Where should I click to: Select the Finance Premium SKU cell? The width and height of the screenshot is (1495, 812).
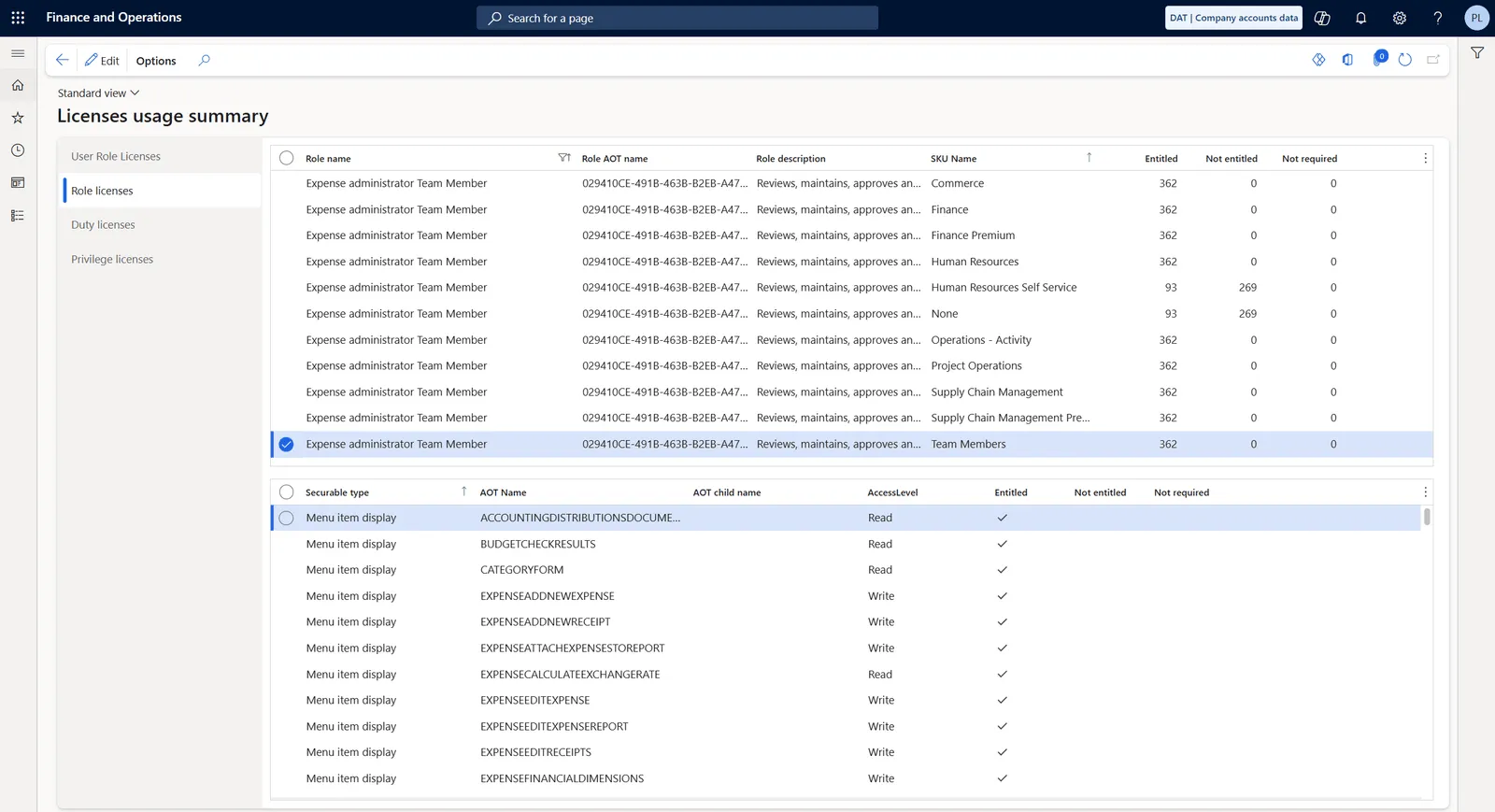(973, 235)
